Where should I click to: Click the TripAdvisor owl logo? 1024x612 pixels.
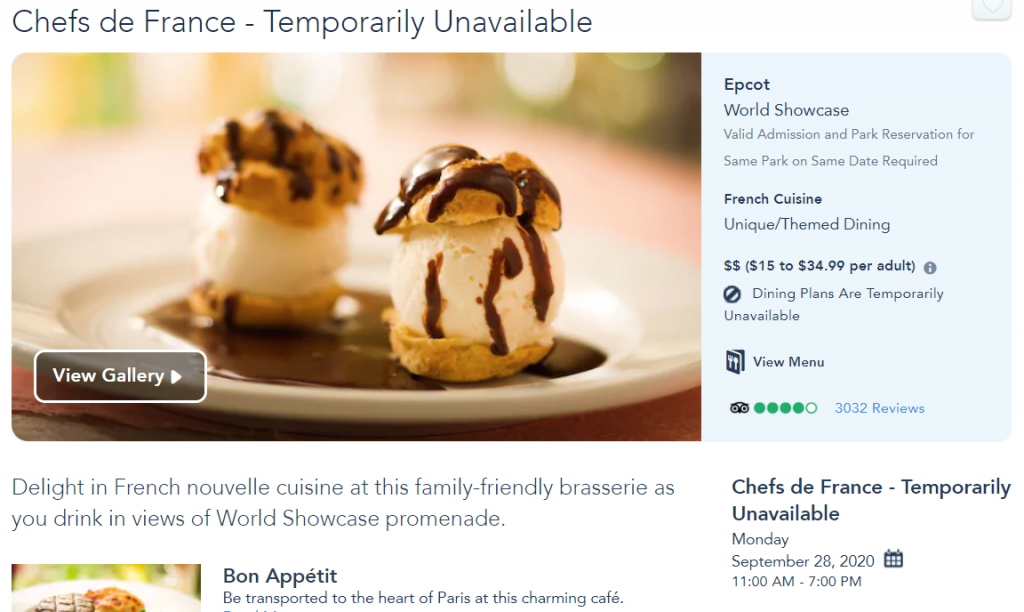[739, 408]
